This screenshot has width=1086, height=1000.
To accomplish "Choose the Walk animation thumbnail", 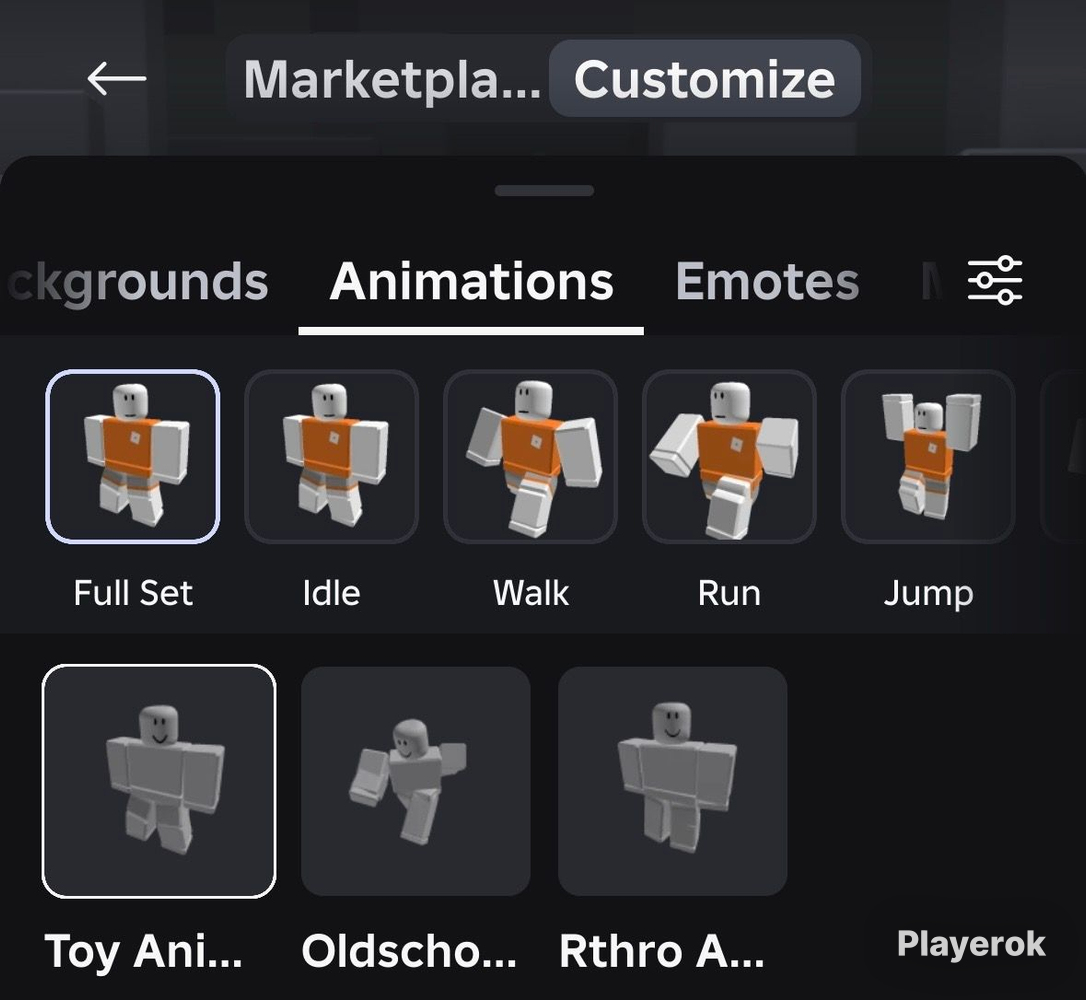I will (531, 456).
